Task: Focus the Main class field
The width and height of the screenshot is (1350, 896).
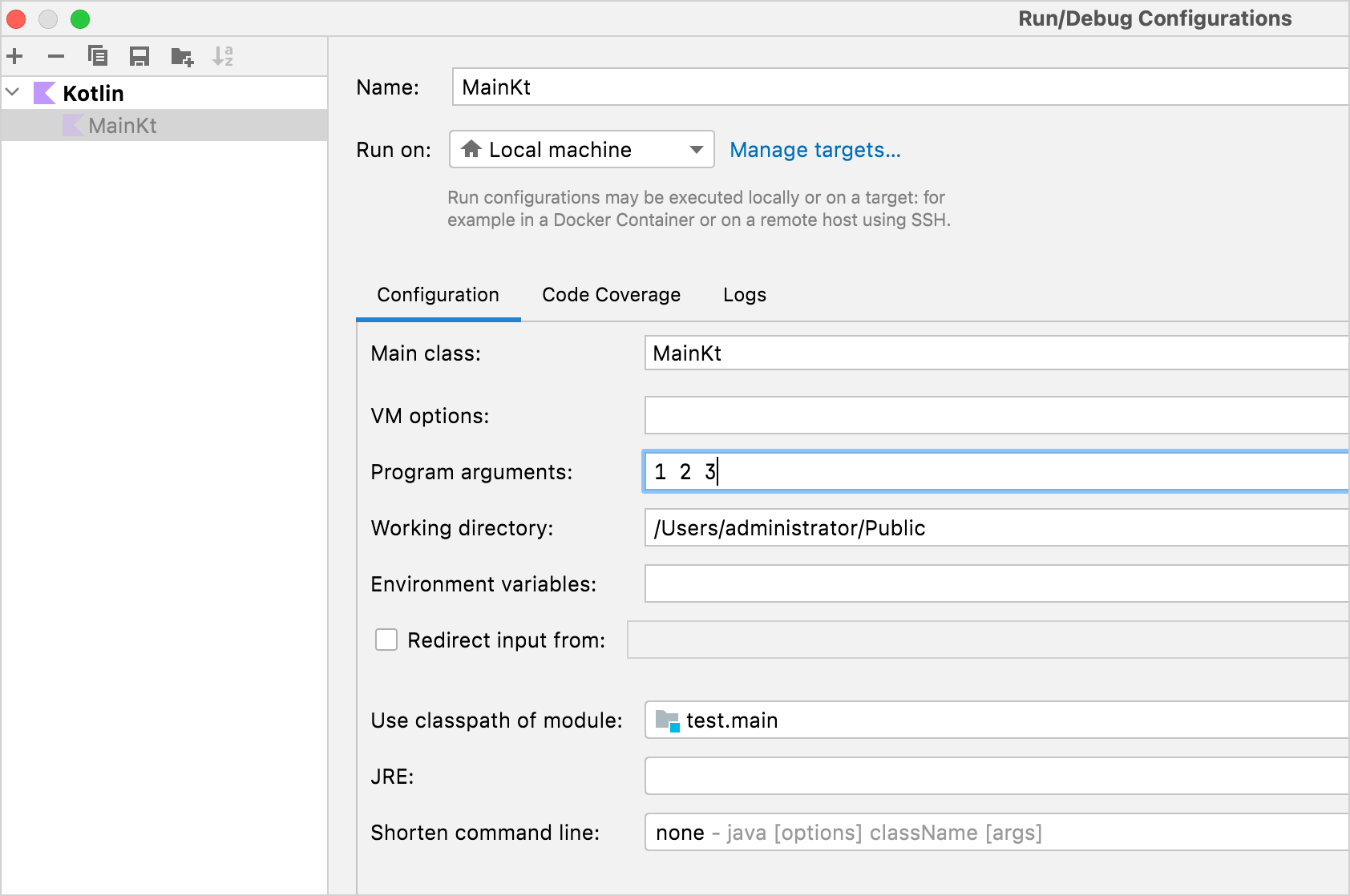Action: point(997,353)
